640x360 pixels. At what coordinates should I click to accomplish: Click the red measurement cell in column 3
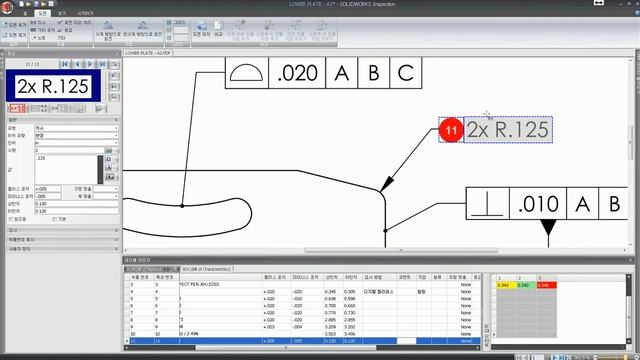pos(547,285)
